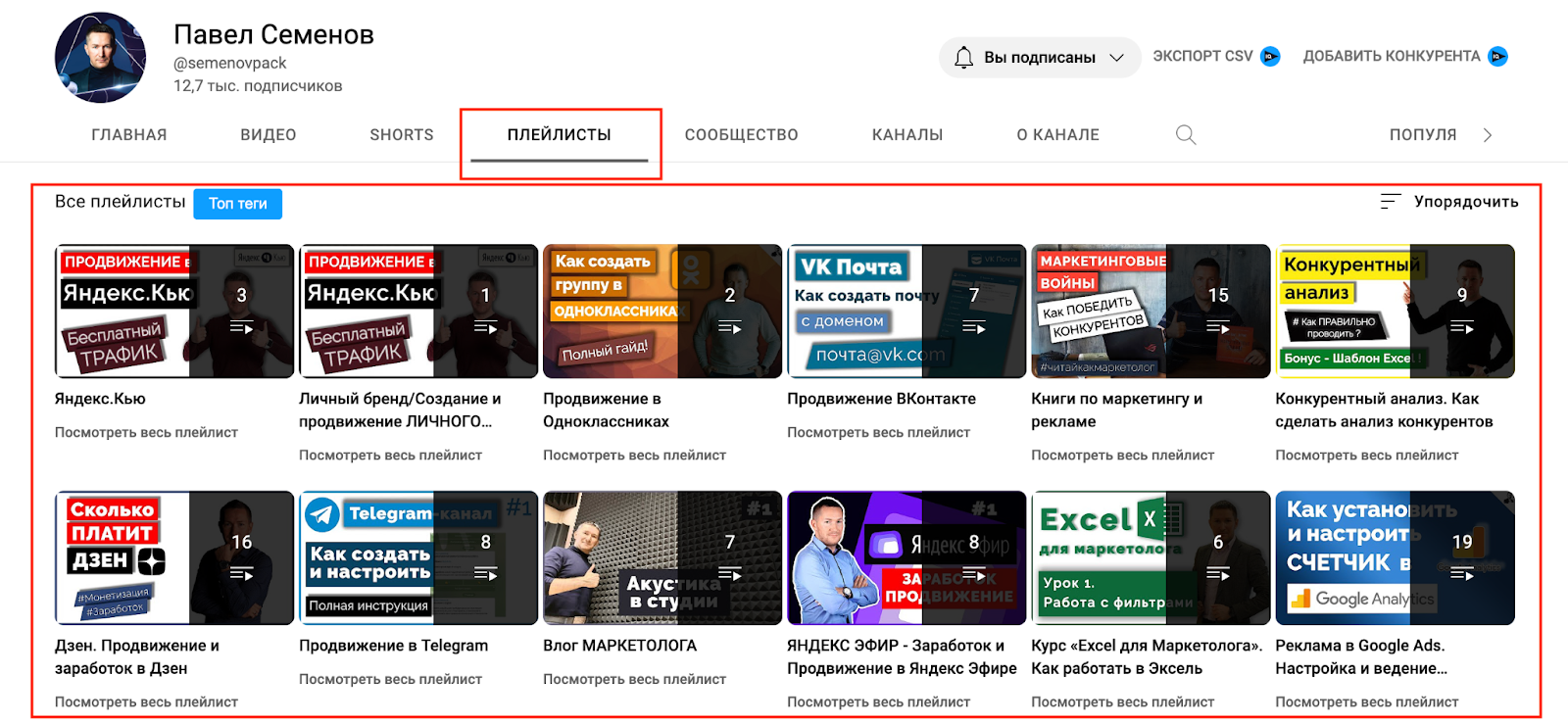Viewport: 1568px width, 723px height.
Task: Open the SHORTS tab
Action: click(x=402, y=135)
